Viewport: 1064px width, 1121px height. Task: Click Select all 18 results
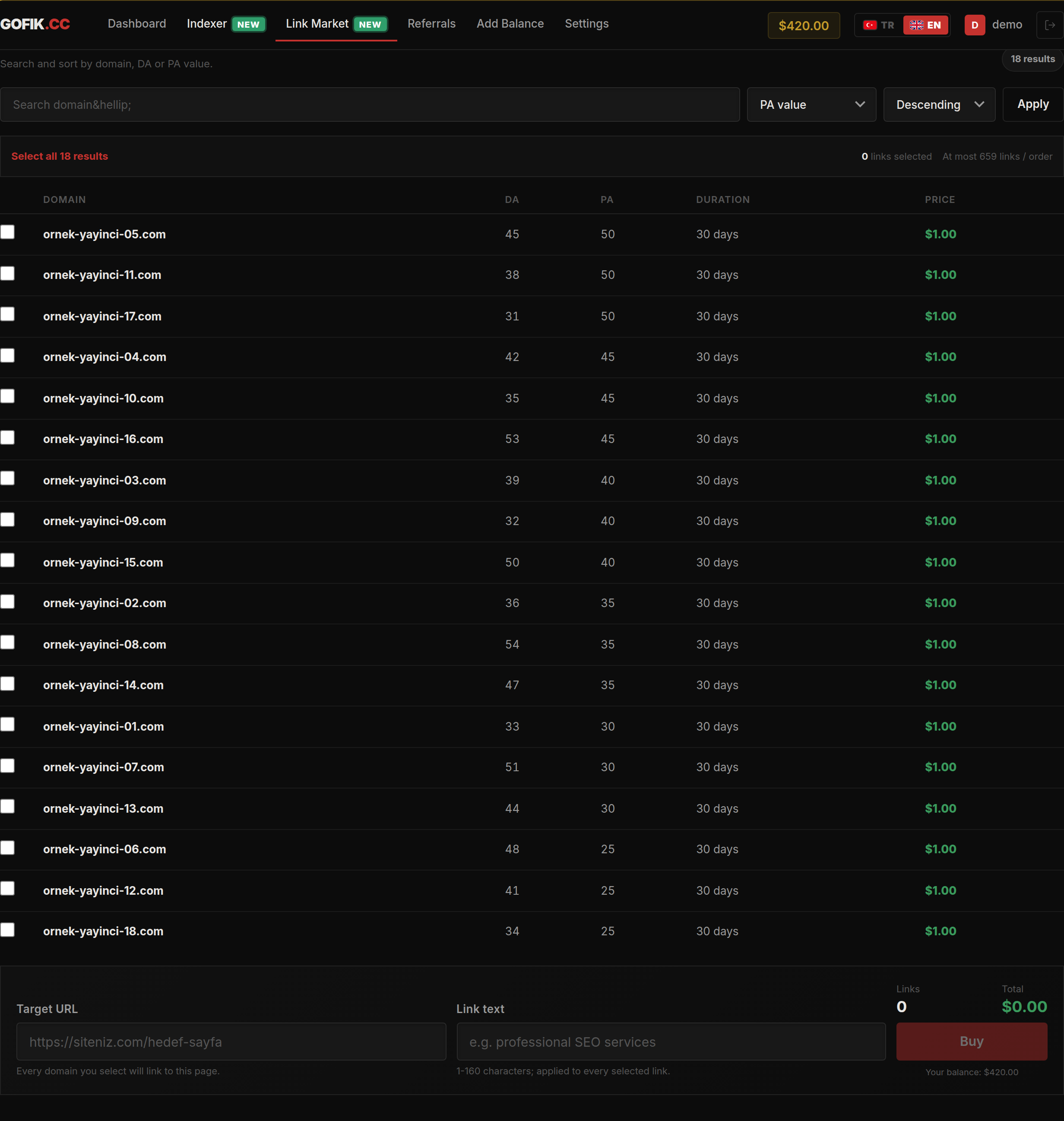pos(60,156)
